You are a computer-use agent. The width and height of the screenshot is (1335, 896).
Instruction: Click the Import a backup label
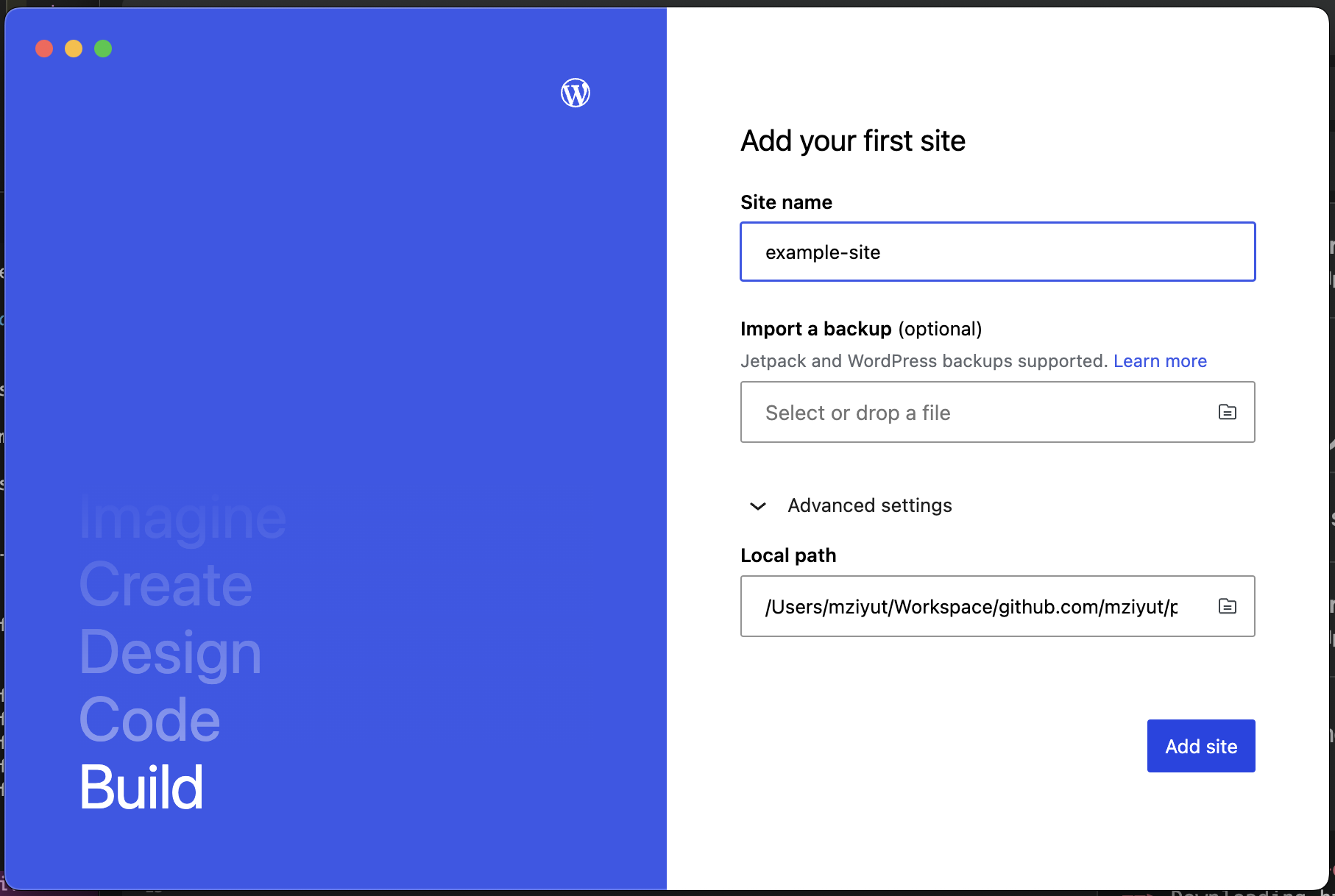pyautogui.click(x=816, y=329)
